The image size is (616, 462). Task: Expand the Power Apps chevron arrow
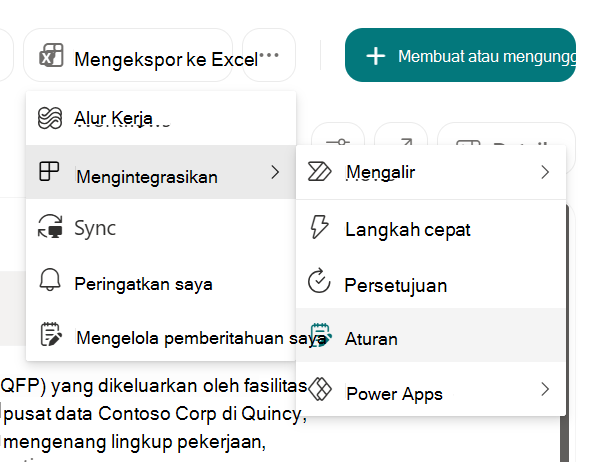pyautogui.click(x=545, y=389)
